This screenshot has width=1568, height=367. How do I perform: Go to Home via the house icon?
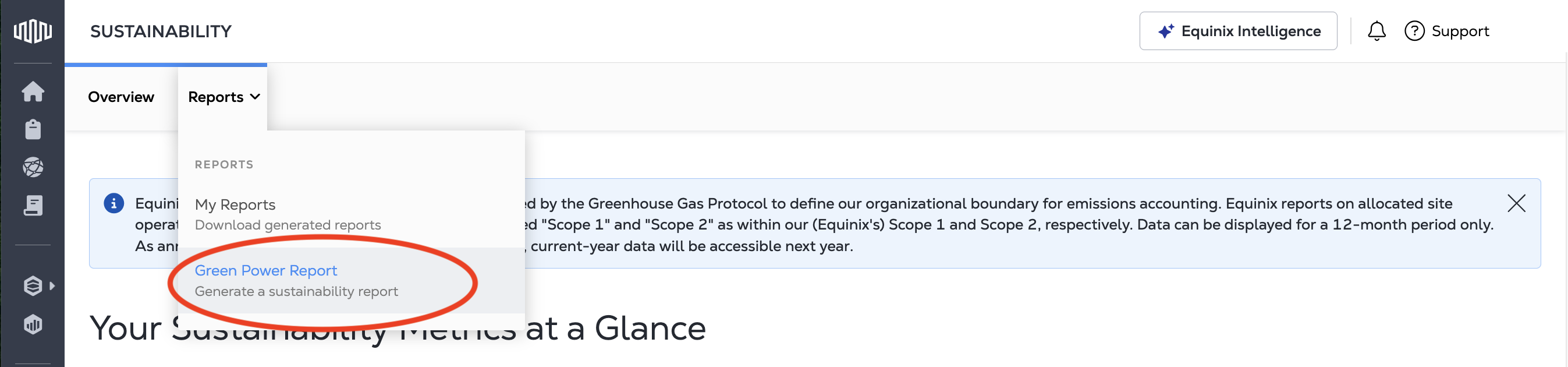coord(33,92)
